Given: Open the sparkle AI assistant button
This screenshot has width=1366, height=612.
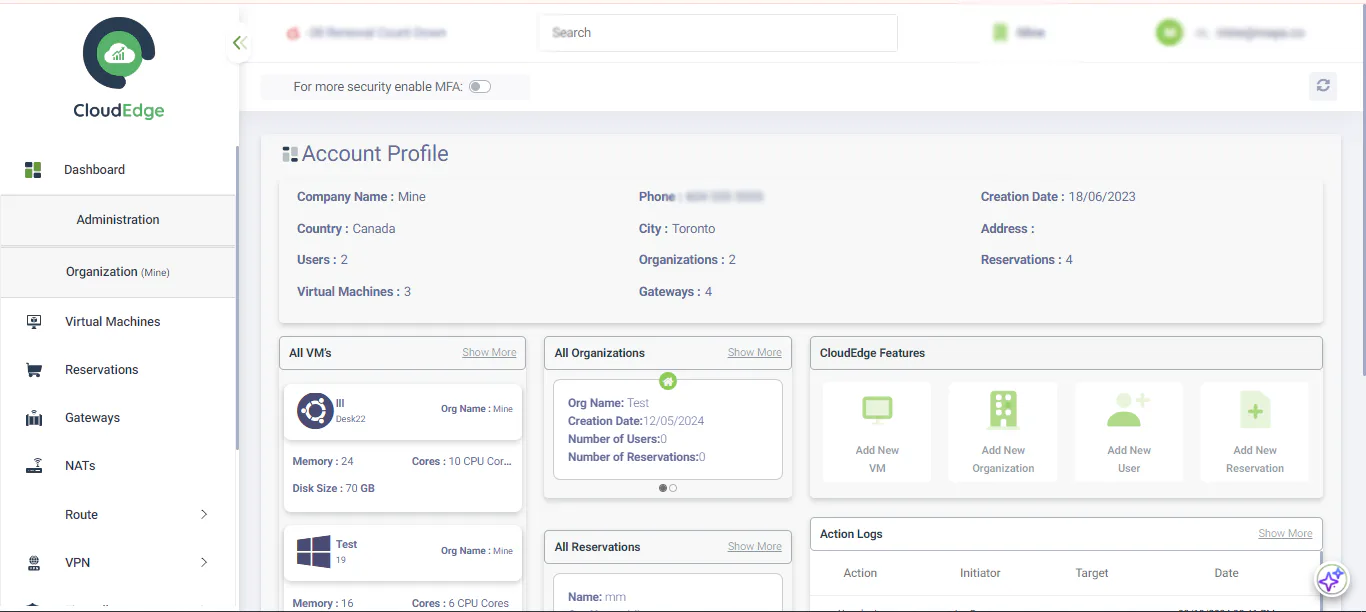Looking at the screenshot, I should click(x=1331, y=580).
